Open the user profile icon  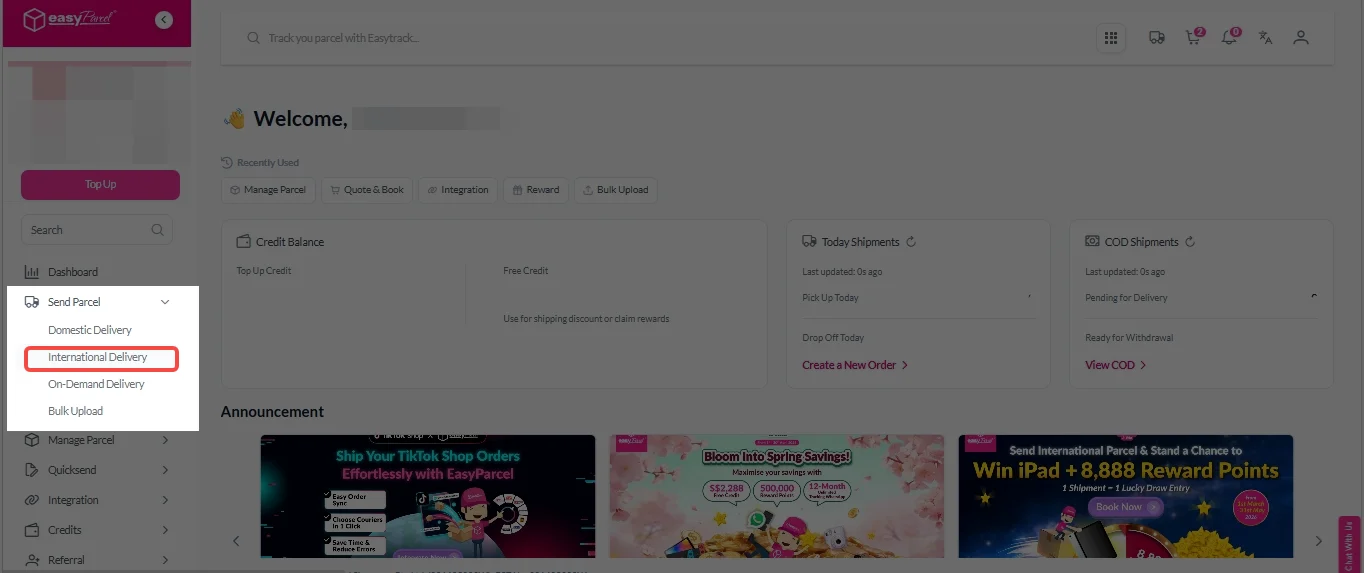(x=1301, y=38)
